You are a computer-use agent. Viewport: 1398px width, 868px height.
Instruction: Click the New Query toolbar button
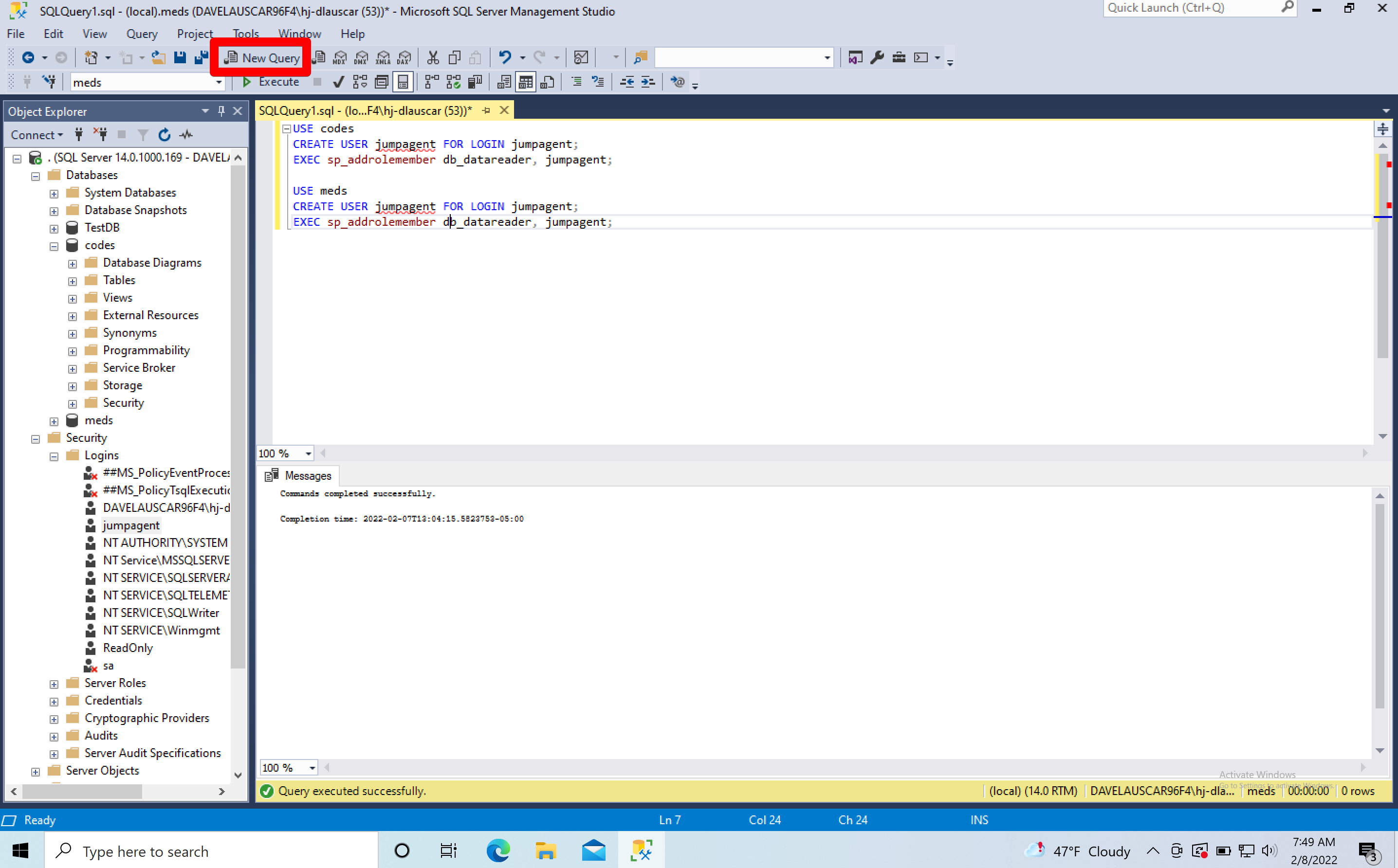pos(262,57)
